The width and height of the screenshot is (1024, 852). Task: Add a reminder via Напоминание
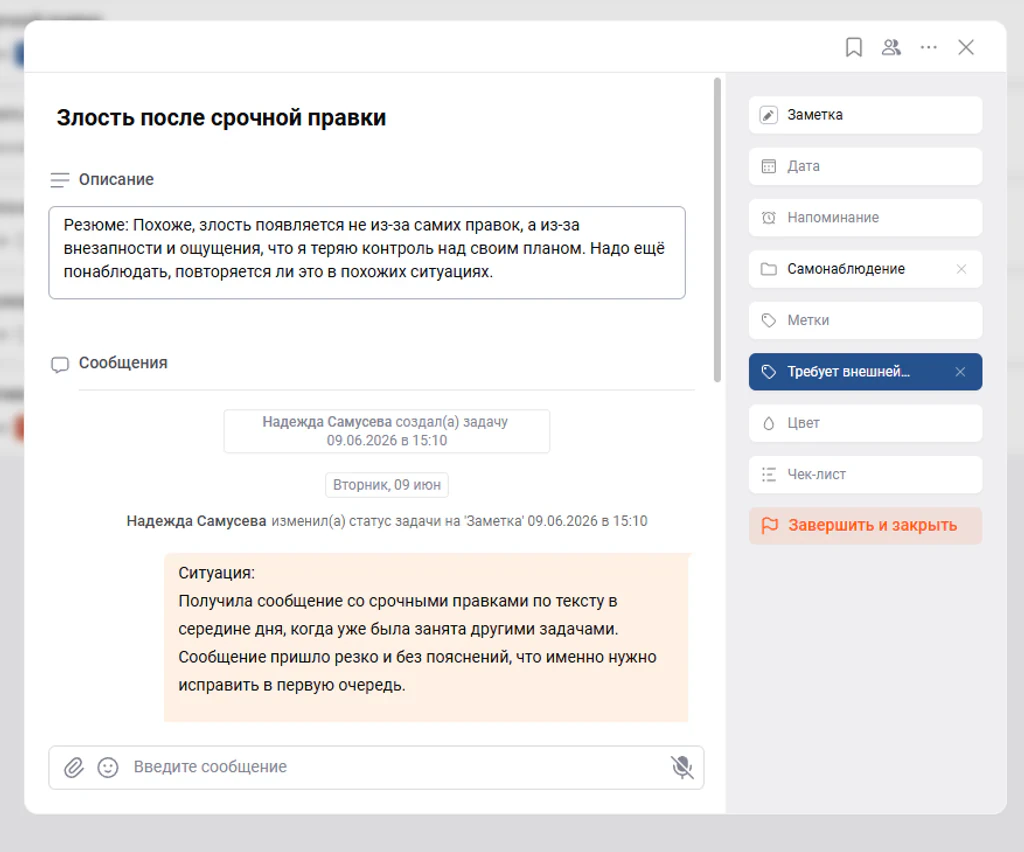(865, 217)
